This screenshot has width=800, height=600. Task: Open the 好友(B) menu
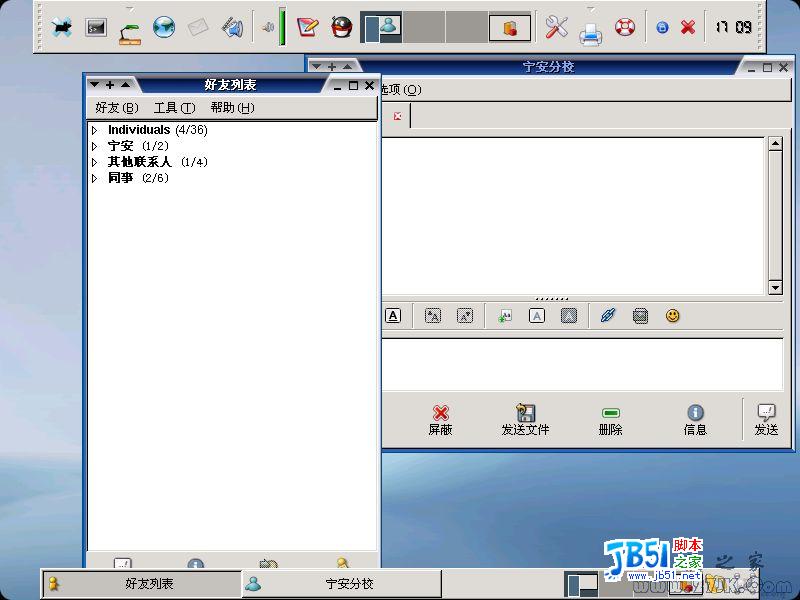coord(117,108)
